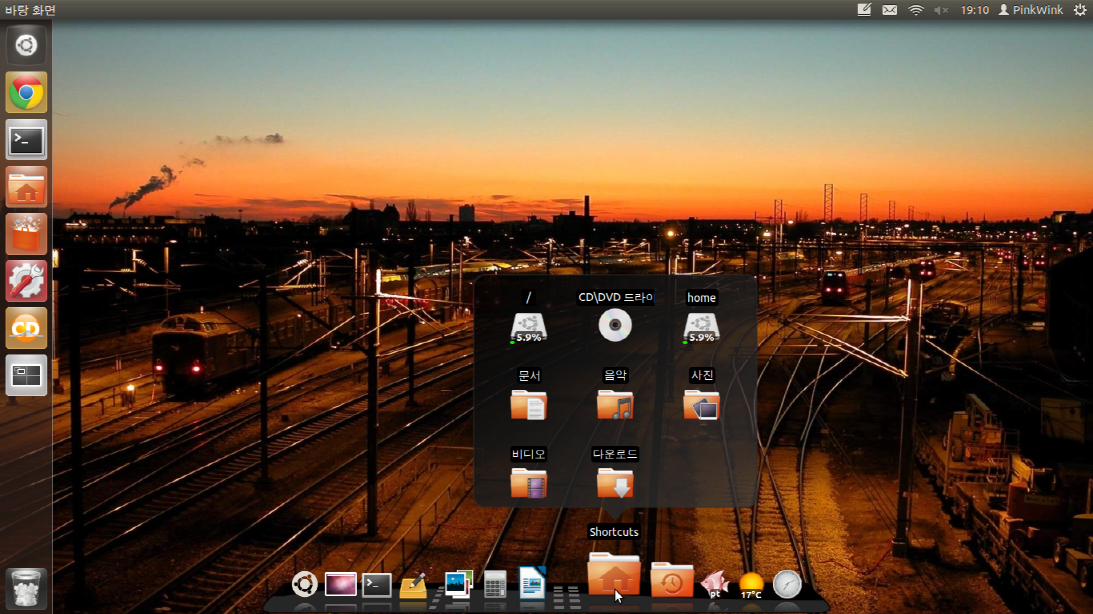Open terminal icon in the bottom dock
This screenshot has height=614, width=1093.
click(376, 585)
